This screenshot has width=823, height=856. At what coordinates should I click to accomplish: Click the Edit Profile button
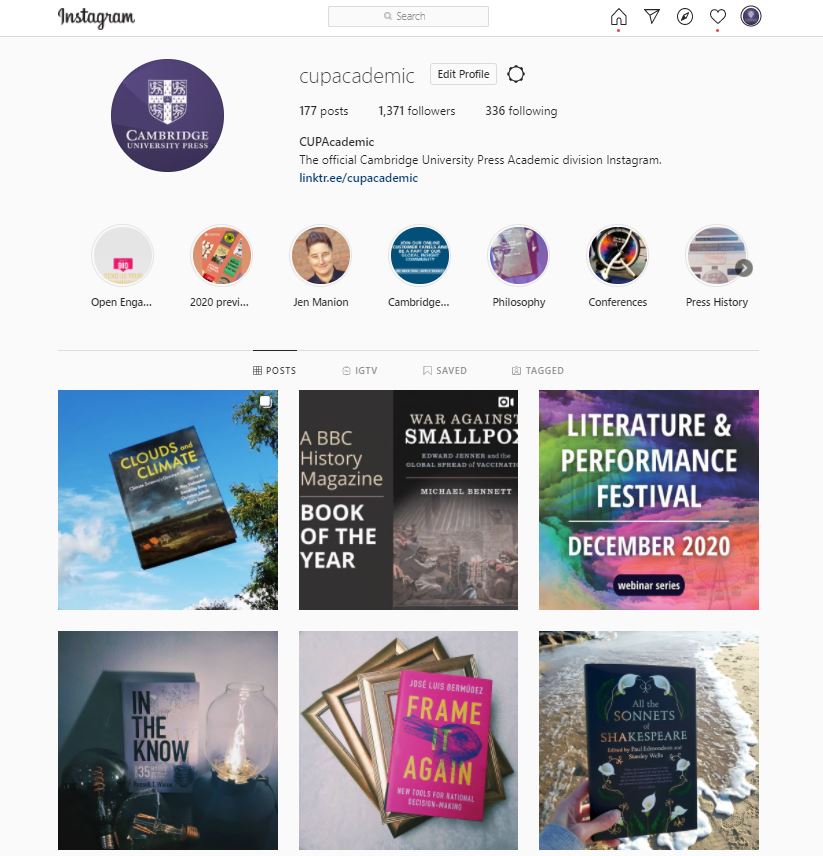(463, 74)
